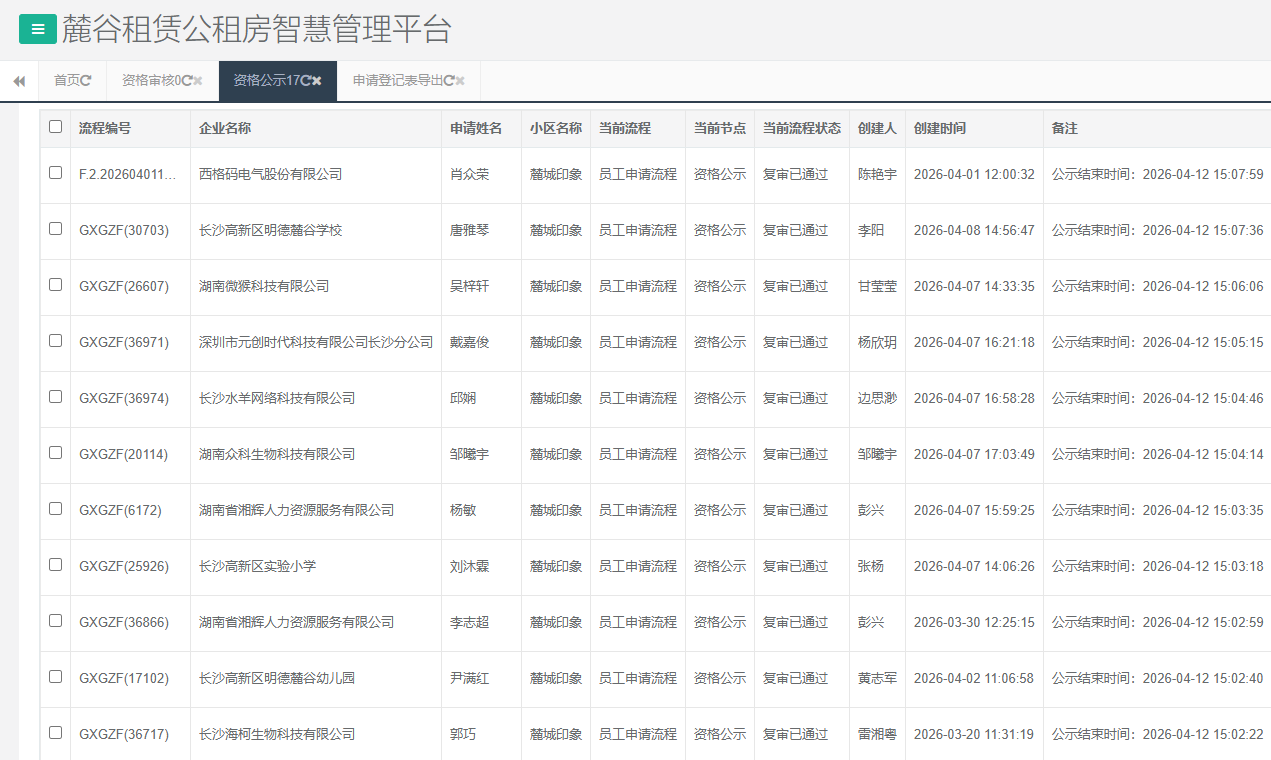Click the platform title 麓谷租赁公租房智慧管理平台
Screen dimensions: 1271x760
[256, 30]
